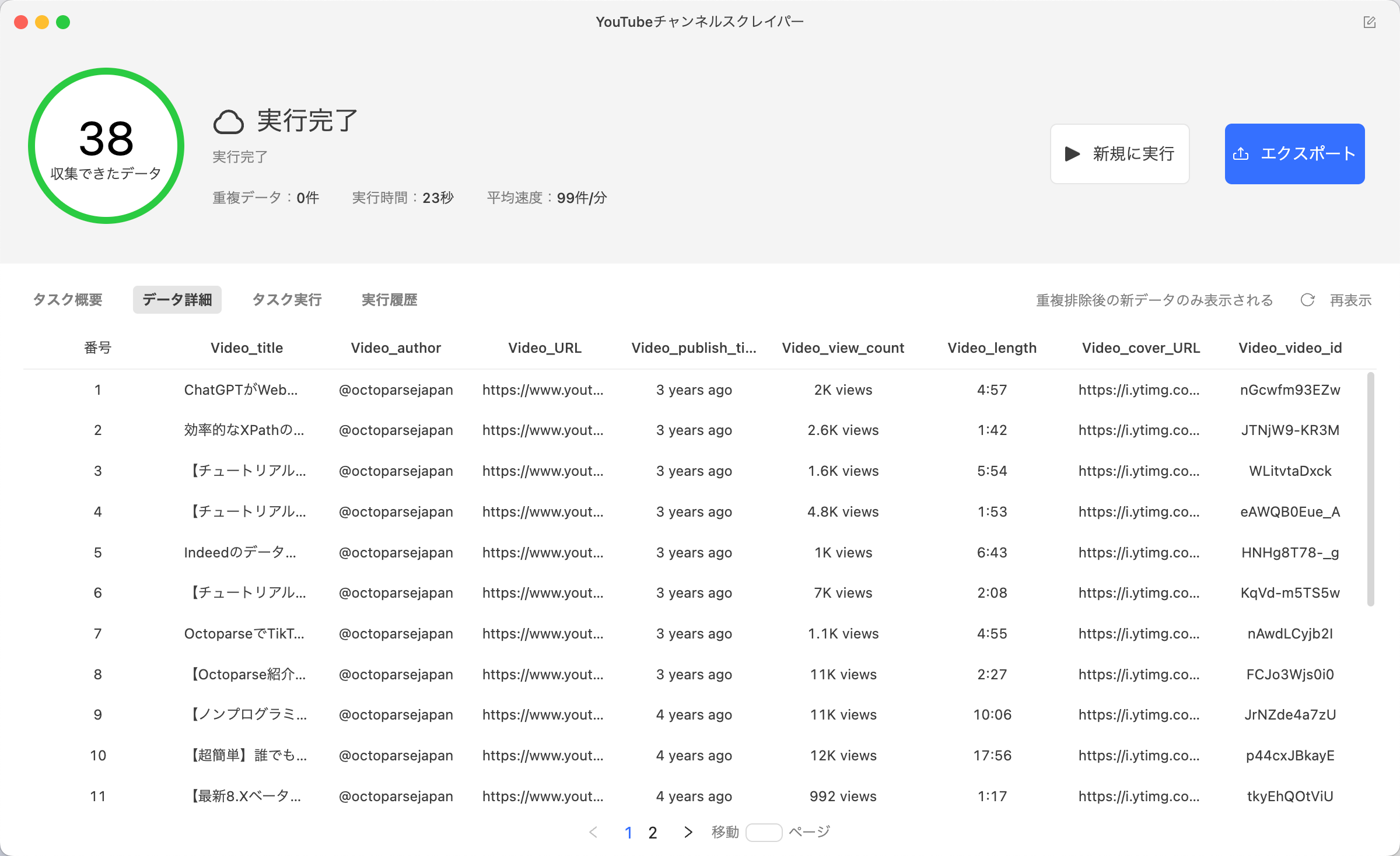Switch to the タスク概要 tab
This screenshot has height=856, width=1400.
(68, 300)
